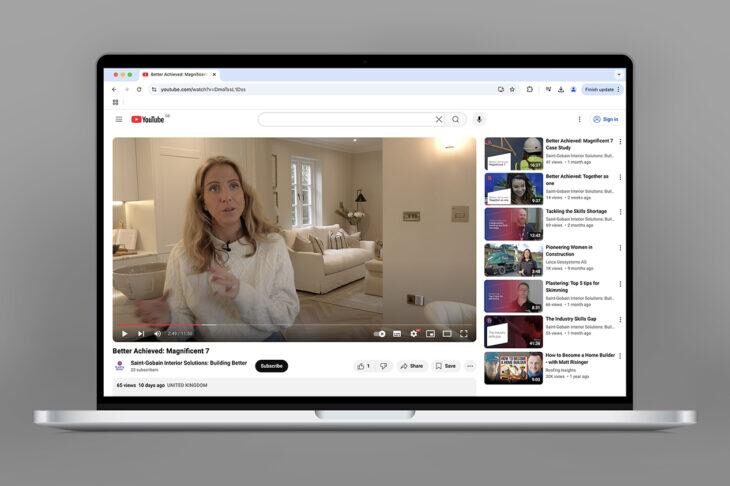Click the Sign in button
The height and width of the screenshot is (486, 730).
pos(606,119)
